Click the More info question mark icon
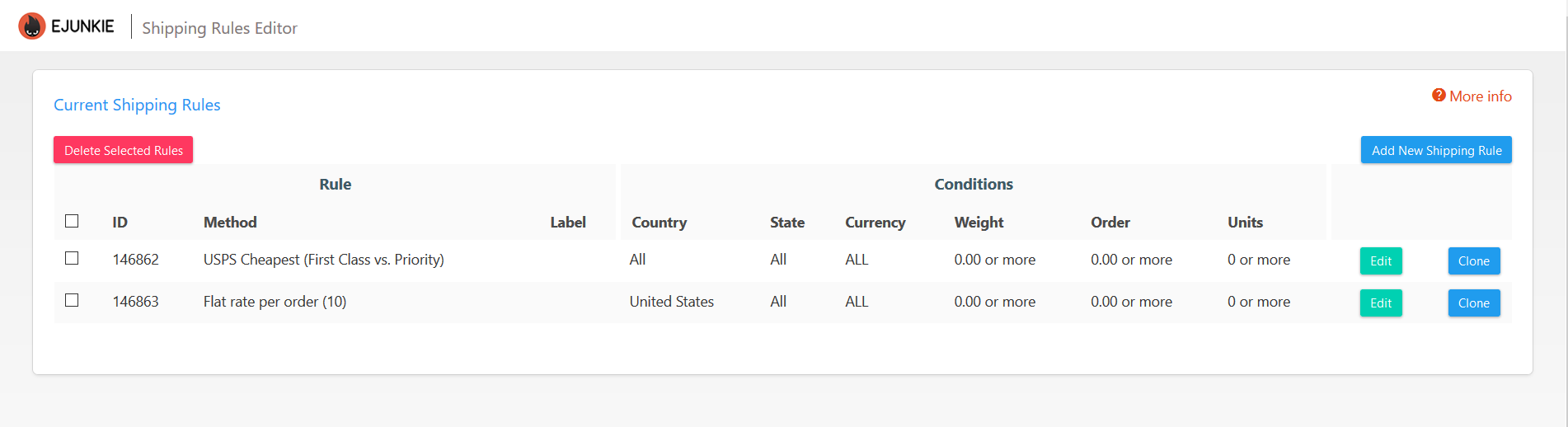Viewport: 1568px width, 427px height. (x=1439, y=96)
